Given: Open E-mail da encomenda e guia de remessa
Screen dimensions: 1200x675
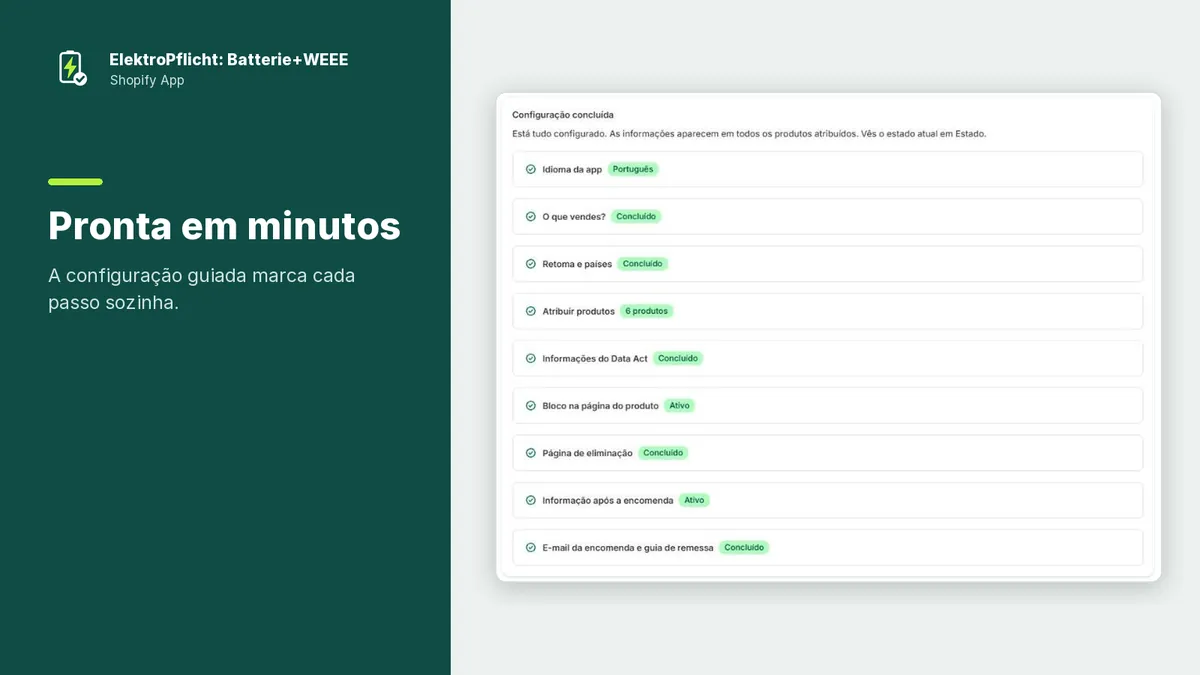Looking at the screenshot, I should pos(827,548).
